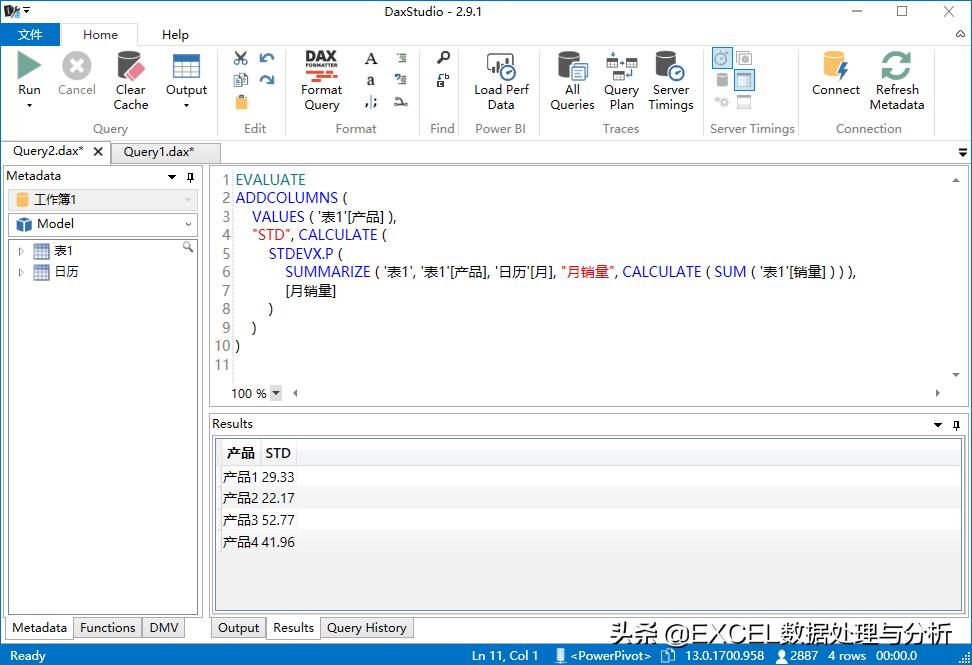Switch to the DMV pane tab
The image size is (972, 665).
pyautogui.click(x=164, y=628)
